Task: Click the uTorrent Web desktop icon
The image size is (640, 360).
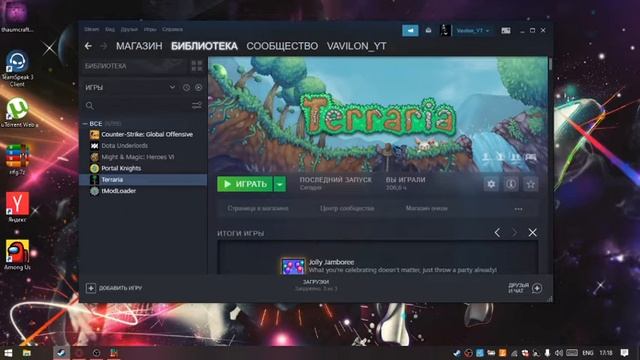Action: point(18,113)
